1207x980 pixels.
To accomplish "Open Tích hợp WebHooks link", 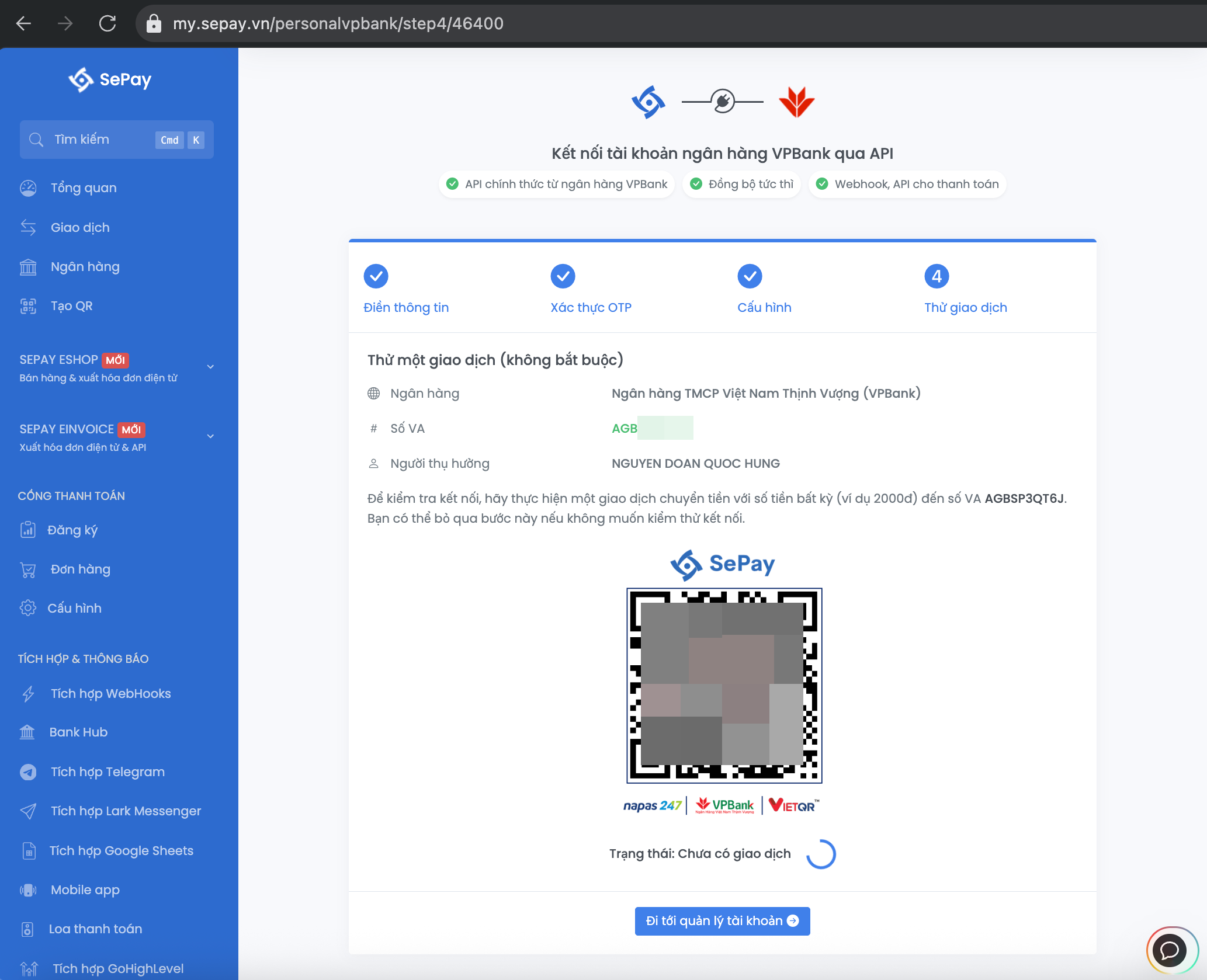I will (x=110, y=694).
